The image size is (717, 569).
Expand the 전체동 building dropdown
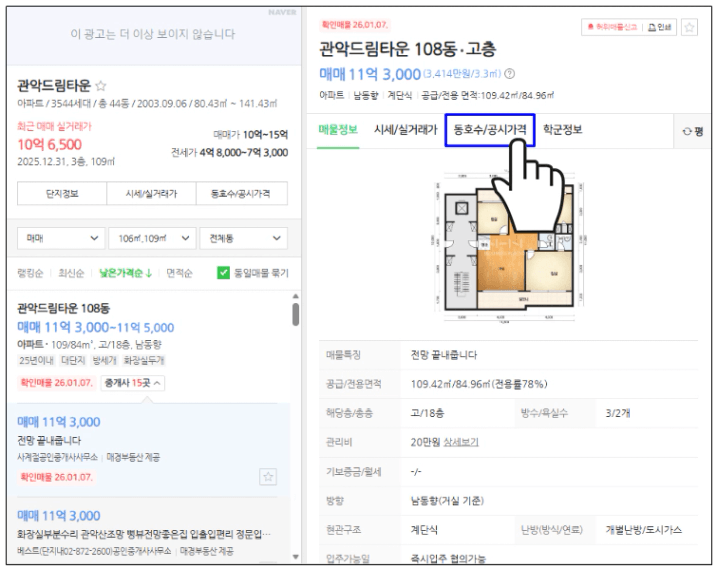coord(243,238)
